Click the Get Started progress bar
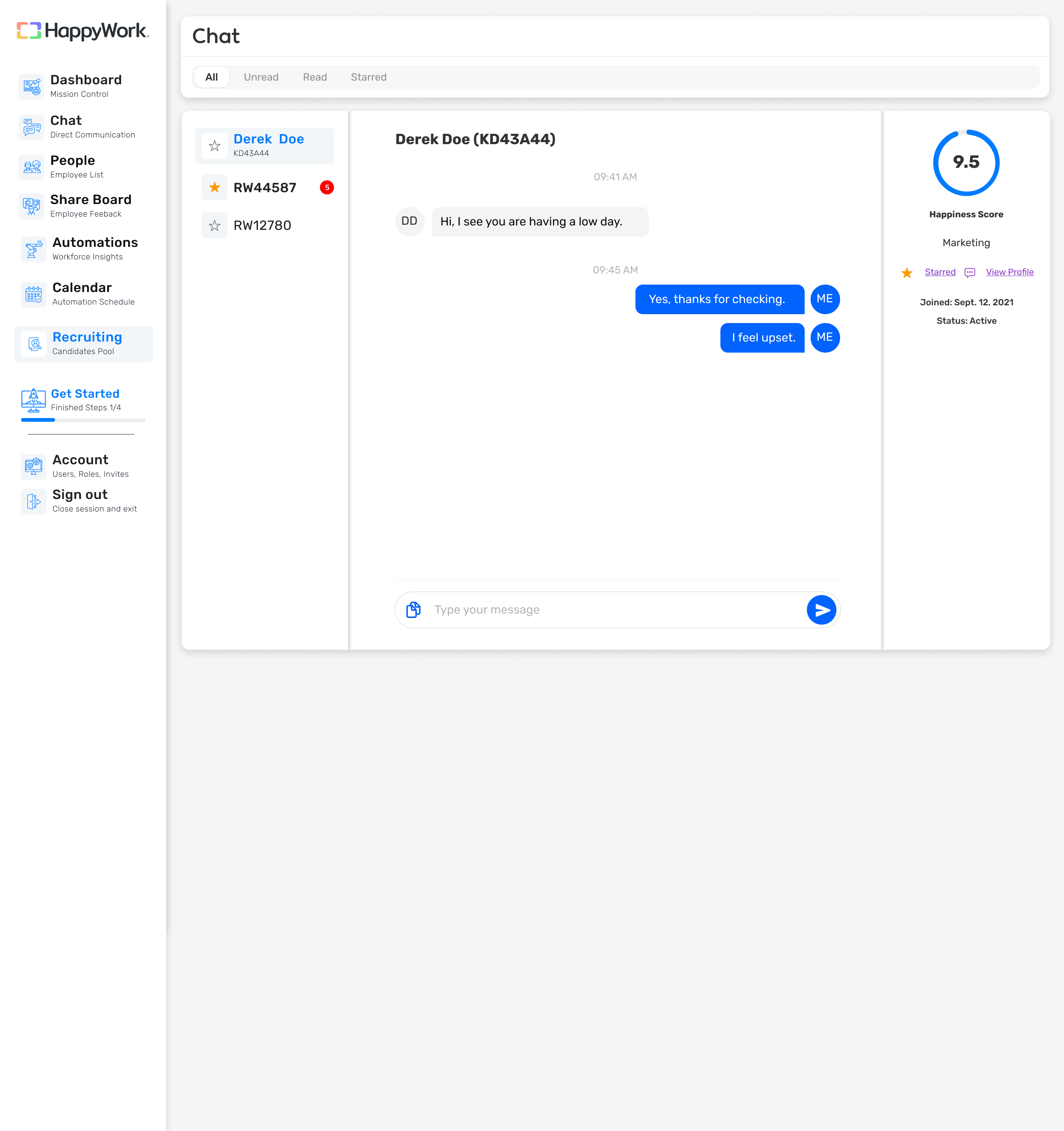Viewport: 1064px width, 1131px height. click(83, 420)
